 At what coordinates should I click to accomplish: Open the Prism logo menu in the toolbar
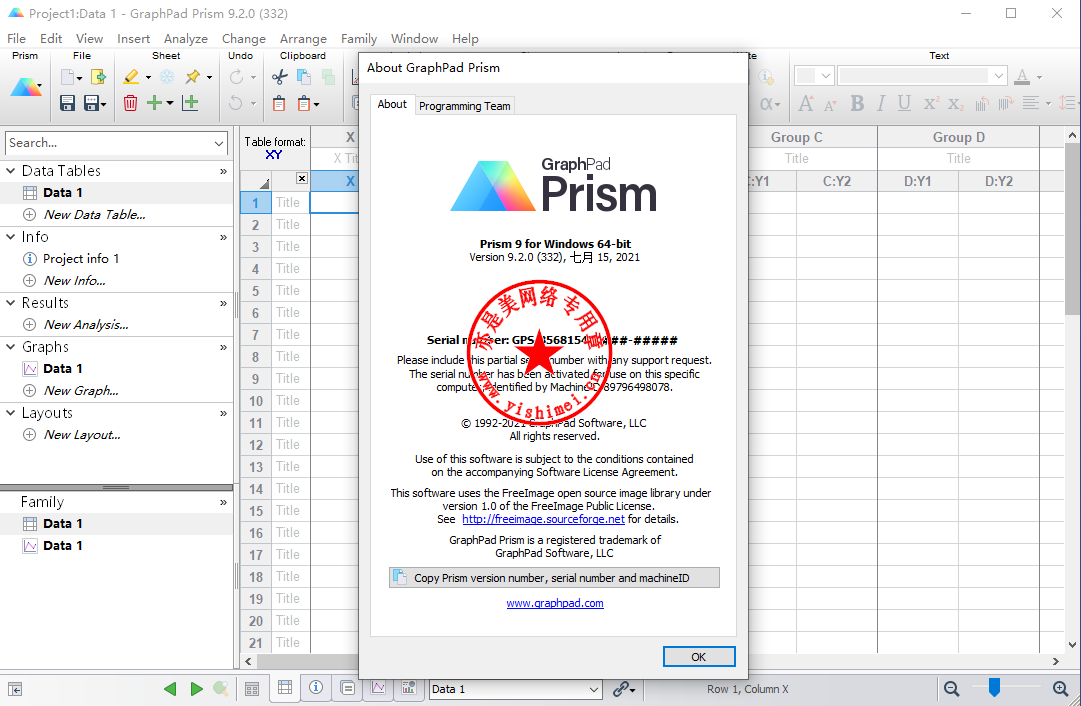(x=26, y=87)
